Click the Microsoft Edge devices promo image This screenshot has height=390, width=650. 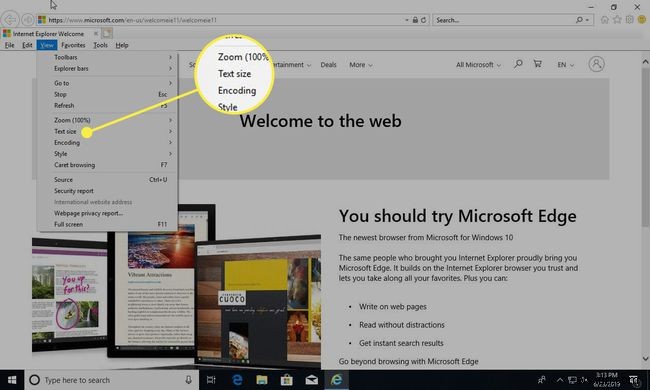coord(176,286)
